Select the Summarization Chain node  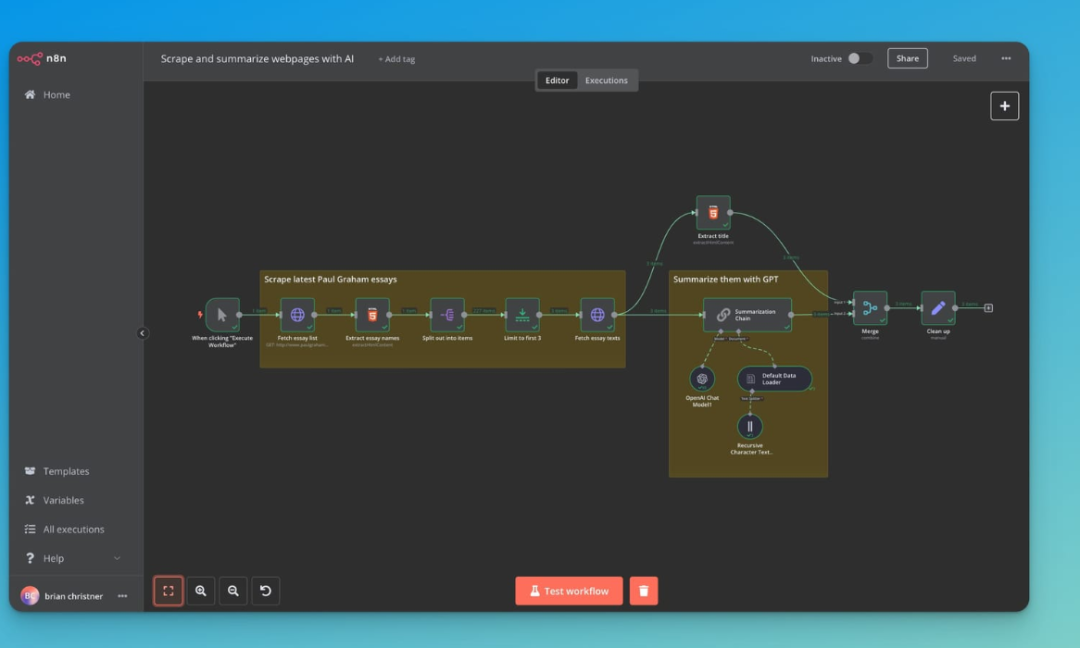pos(747,315)
